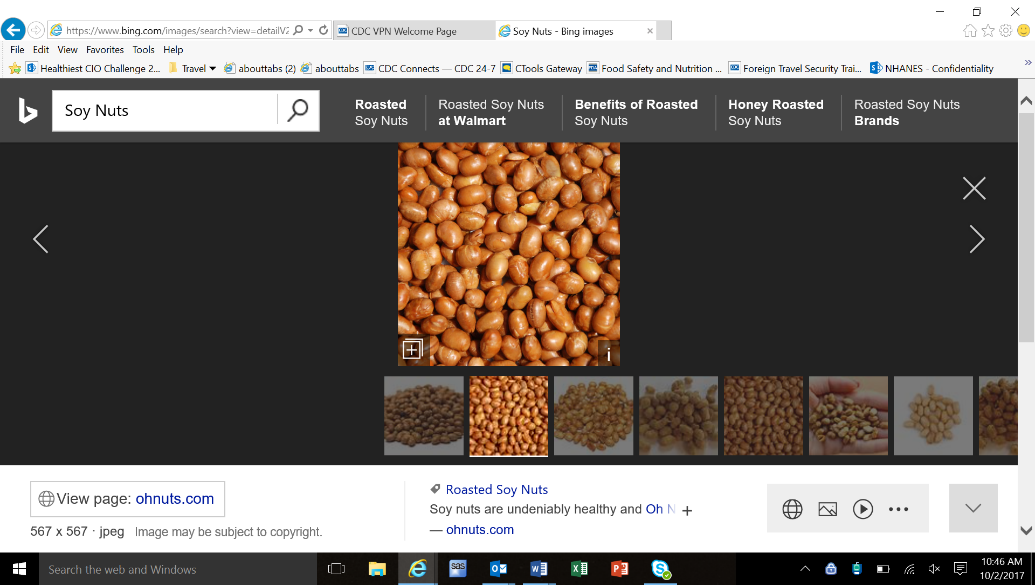
Task: Expand the Travel favorites folder dropdown
Action: point(213,69)
